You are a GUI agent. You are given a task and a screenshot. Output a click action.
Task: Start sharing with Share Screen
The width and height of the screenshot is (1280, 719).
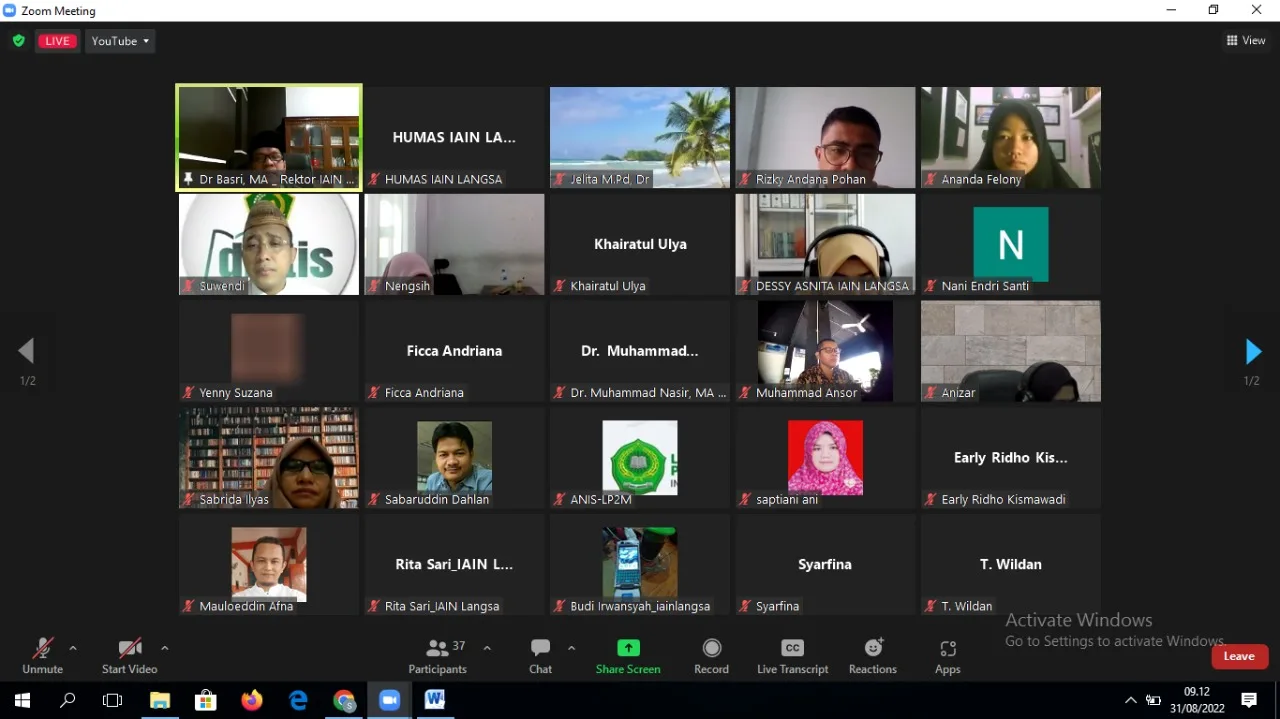628,656
